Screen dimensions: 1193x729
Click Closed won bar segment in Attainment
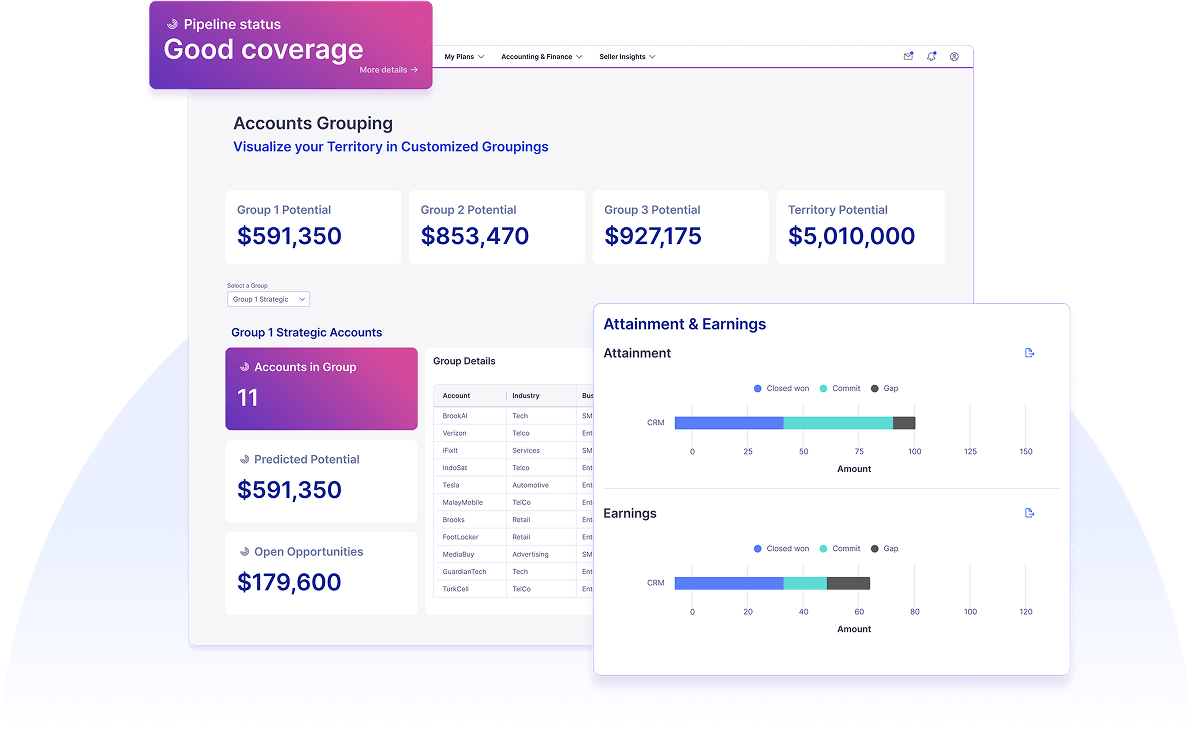(729, 423)
